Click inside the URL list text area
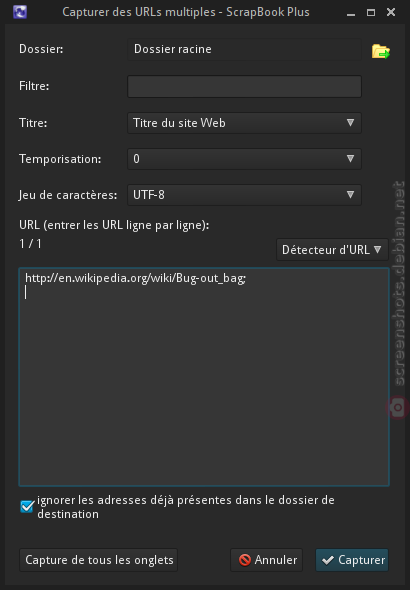 pos(204,377)
